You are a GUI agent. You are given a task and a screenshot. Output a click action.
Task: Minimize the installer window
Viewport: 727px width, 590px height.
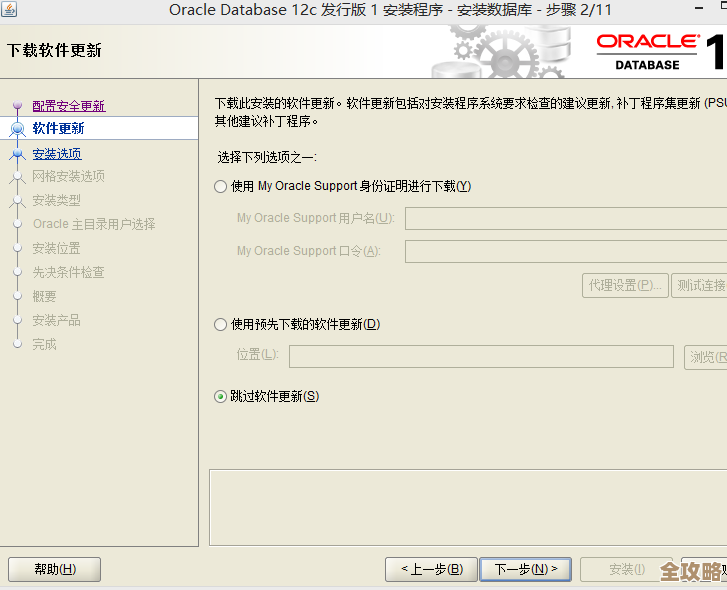click(699, 9)
